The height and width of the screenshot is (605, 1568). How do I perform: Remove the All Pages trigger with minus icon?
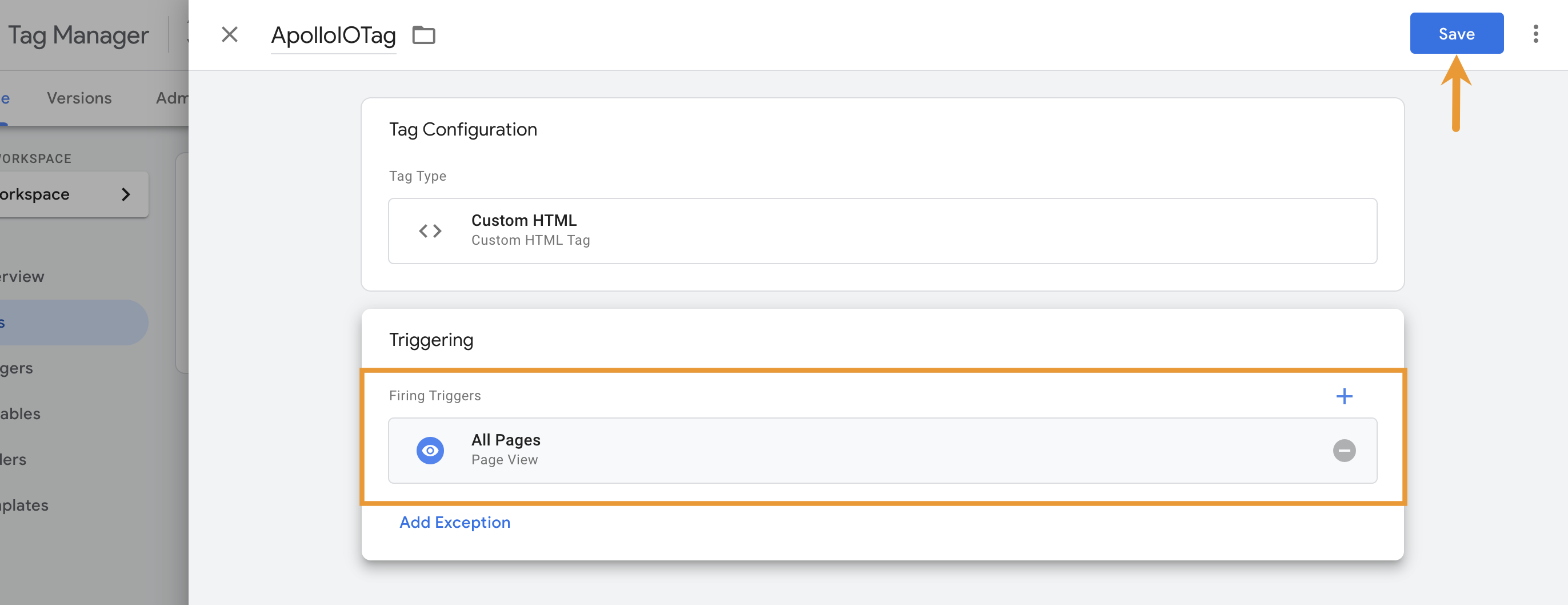[x=1344, y=451]
